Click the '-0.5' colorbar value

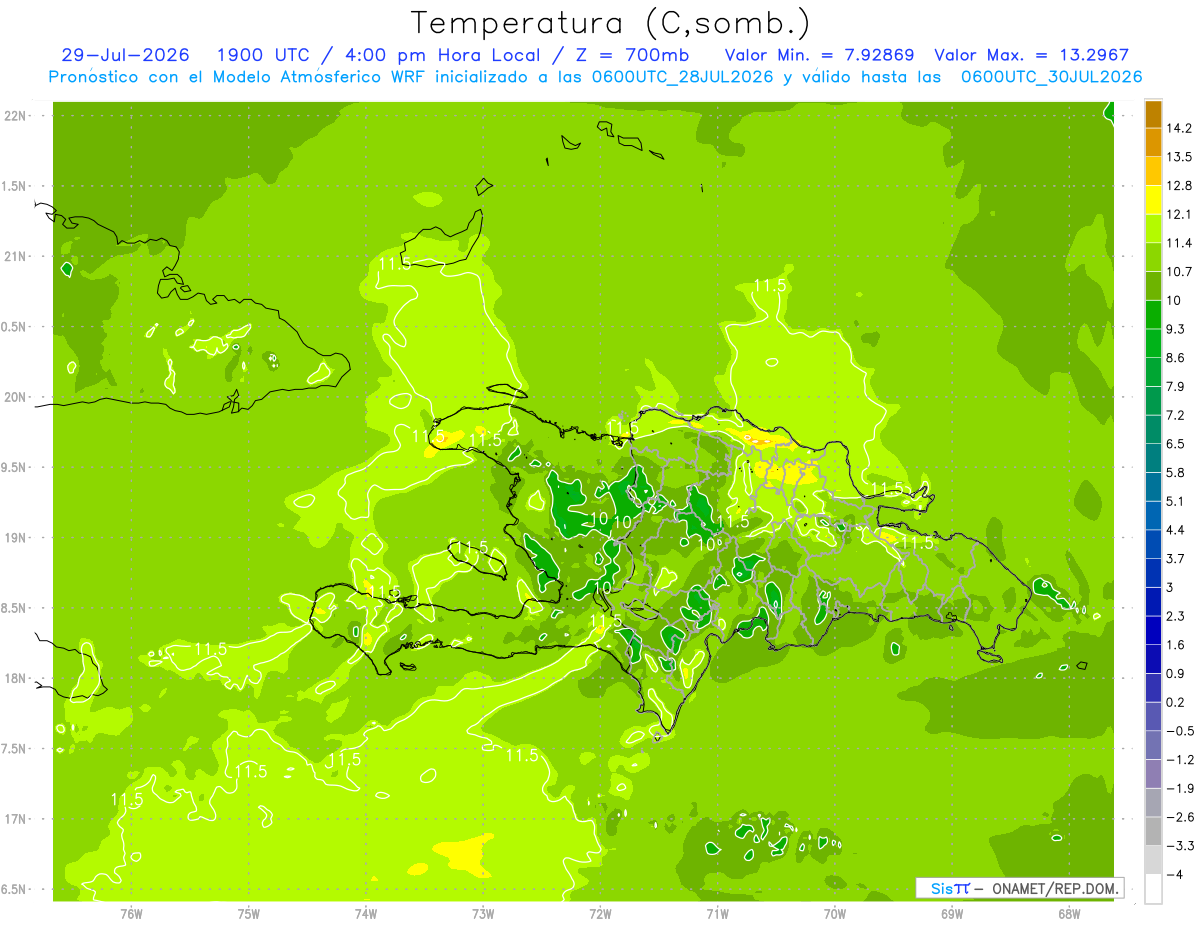tap(1180, 730)
